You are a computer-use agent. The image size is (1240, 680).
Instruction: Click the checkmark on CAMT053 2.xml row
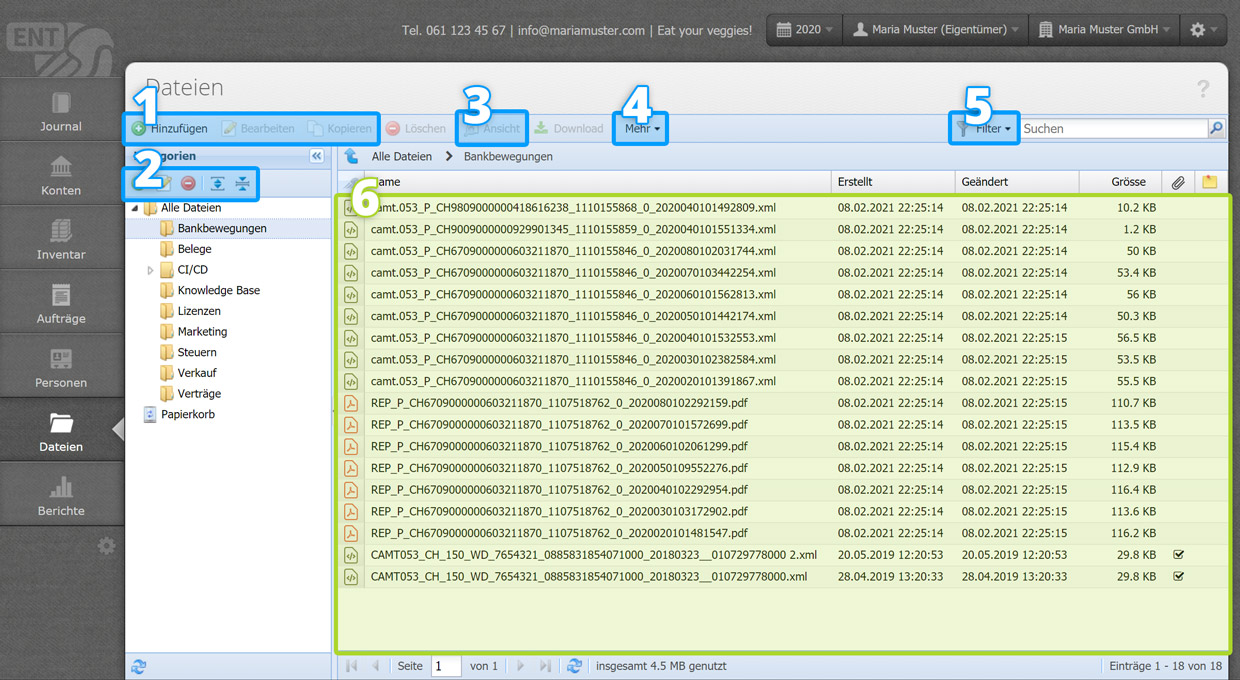(x=1178, y=555)
